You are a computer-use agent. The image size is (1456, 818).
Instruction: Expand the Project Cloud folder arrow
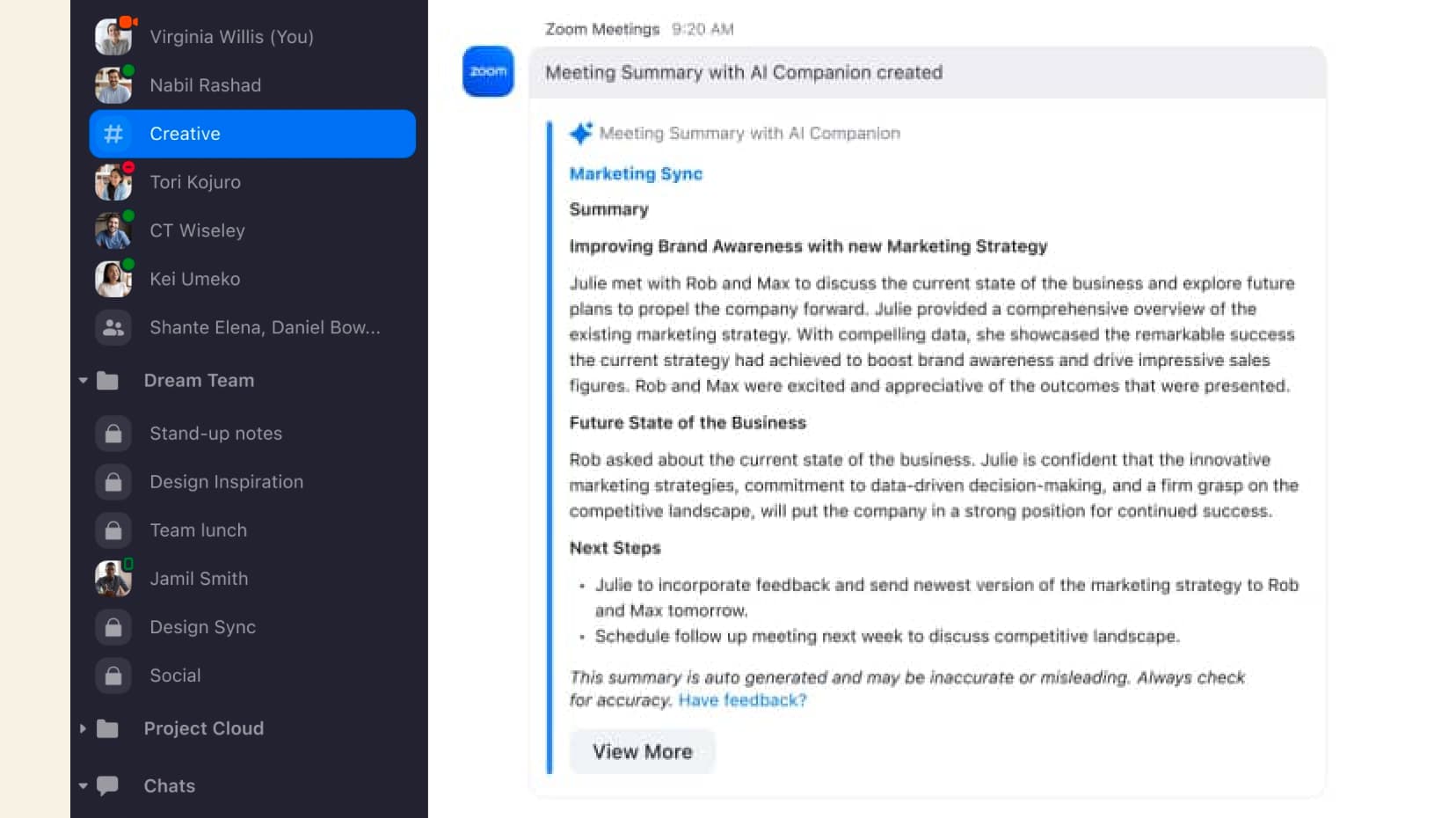coord(83,728)
